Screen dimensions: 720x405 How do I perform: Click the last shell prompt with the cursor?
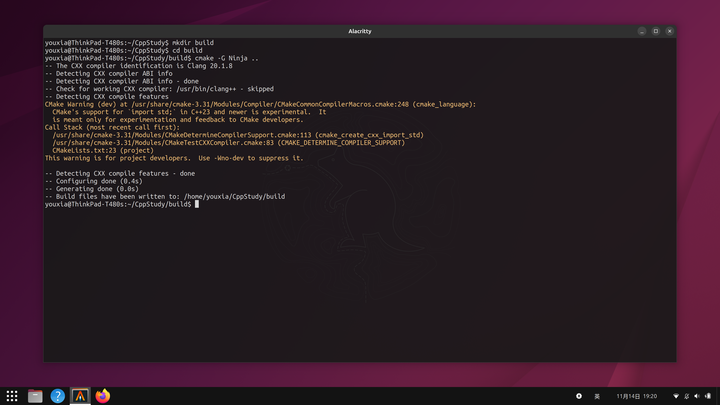click(x=122, y=204)
